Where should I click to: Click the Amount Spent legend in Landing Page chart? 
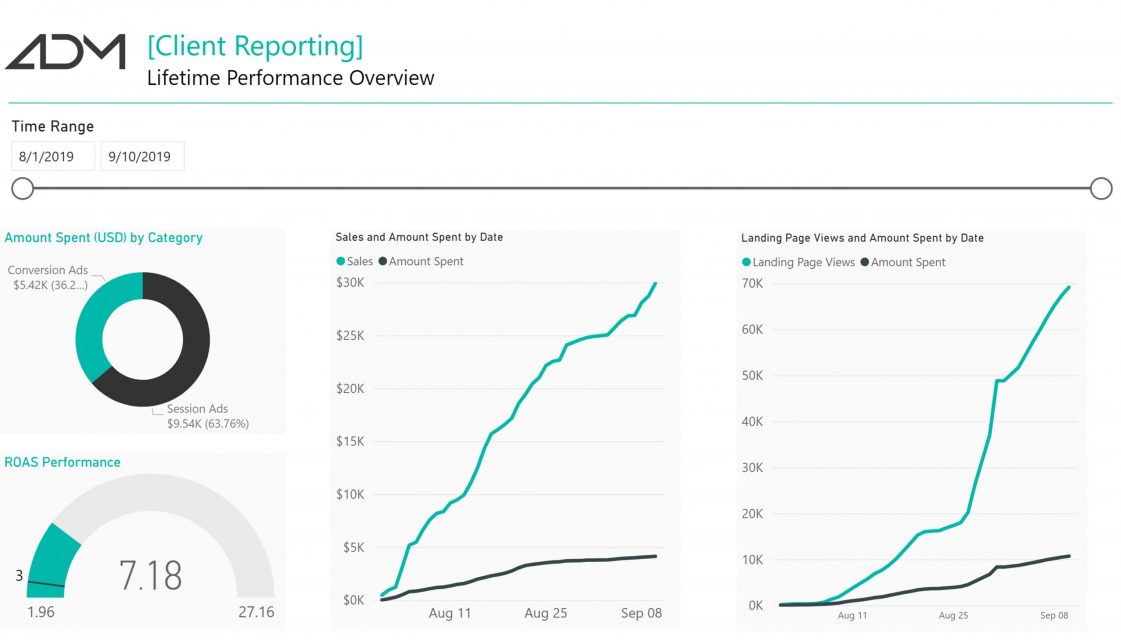pyautogui.click(x=903, y=262)
